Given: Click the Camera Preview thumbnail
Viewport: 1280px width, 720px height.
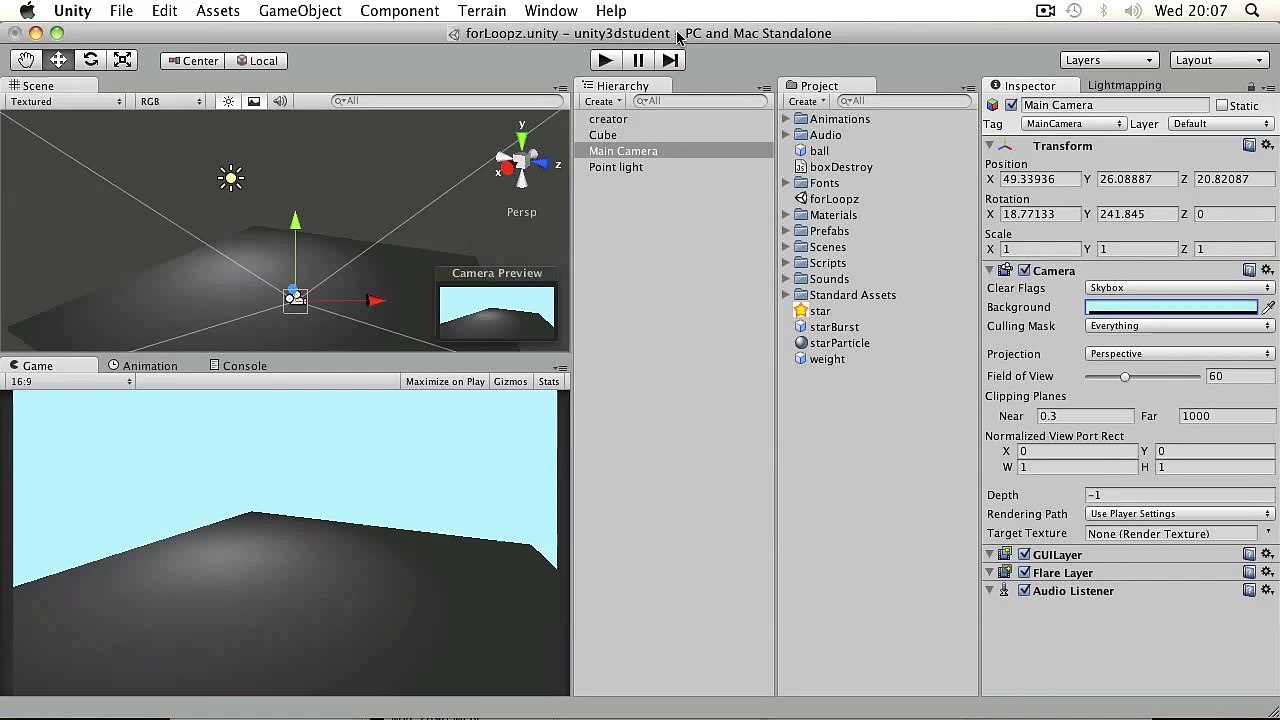Looking at the screenshot, I should pos(497,313).
